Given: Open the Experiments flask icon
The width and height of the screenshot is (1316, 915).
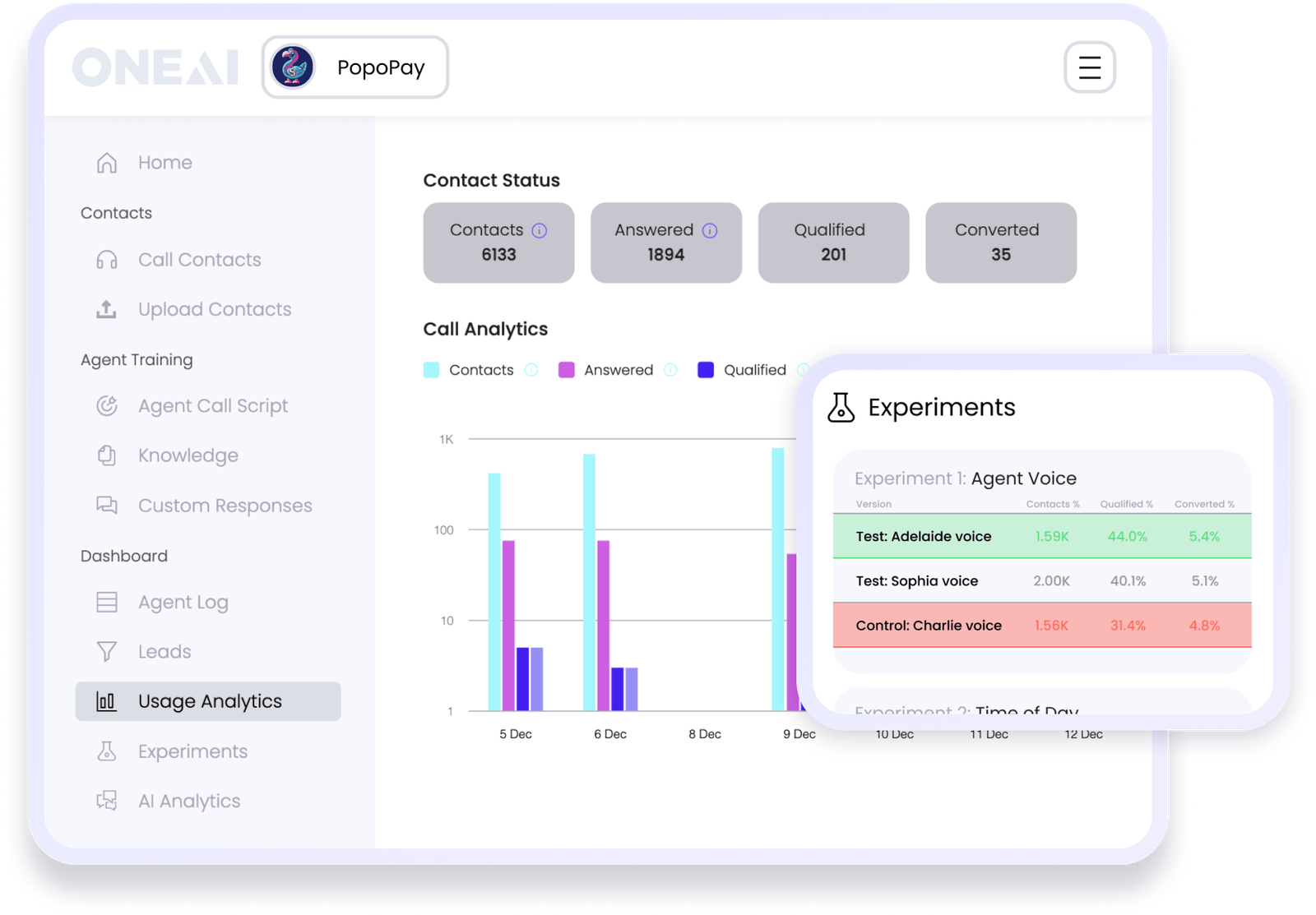Looking at the screenshot, I should [x=106, y=751].
